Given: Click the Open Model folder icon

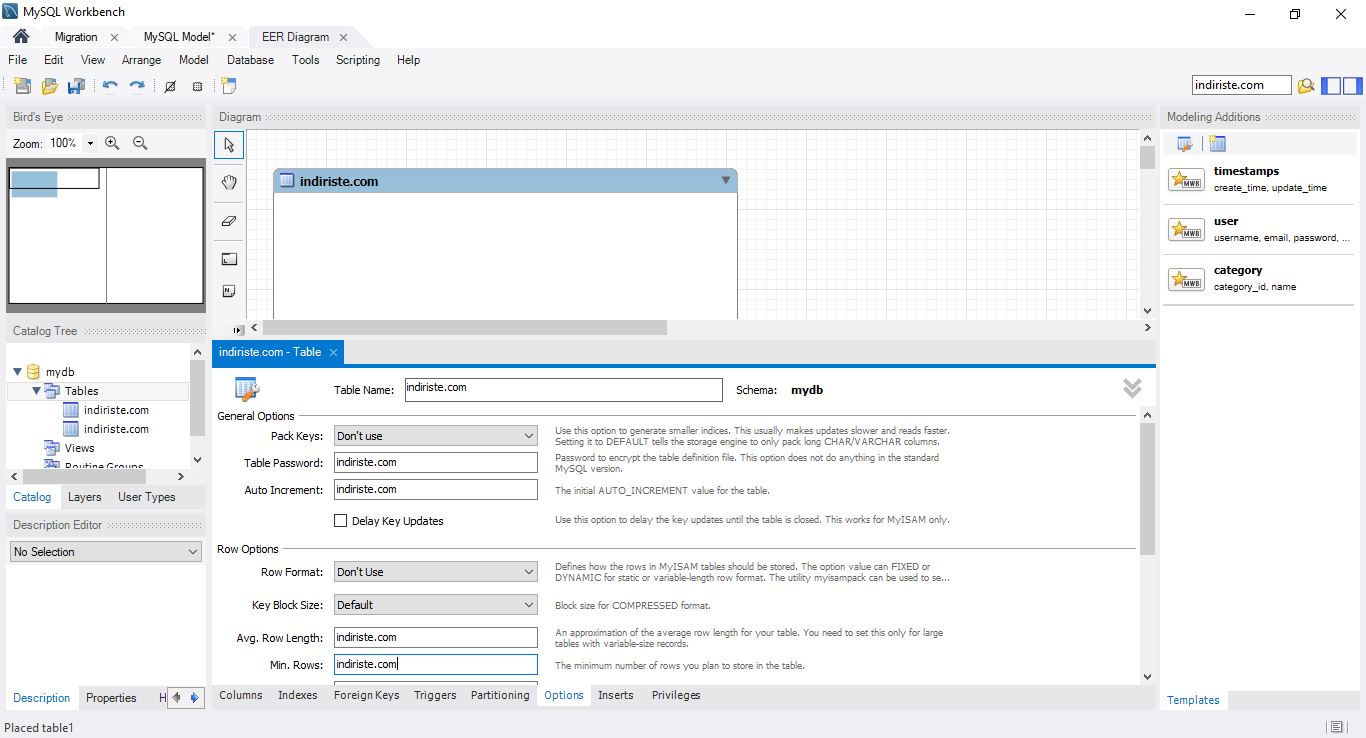Looking at the screenshot, I should coord(49,86).
